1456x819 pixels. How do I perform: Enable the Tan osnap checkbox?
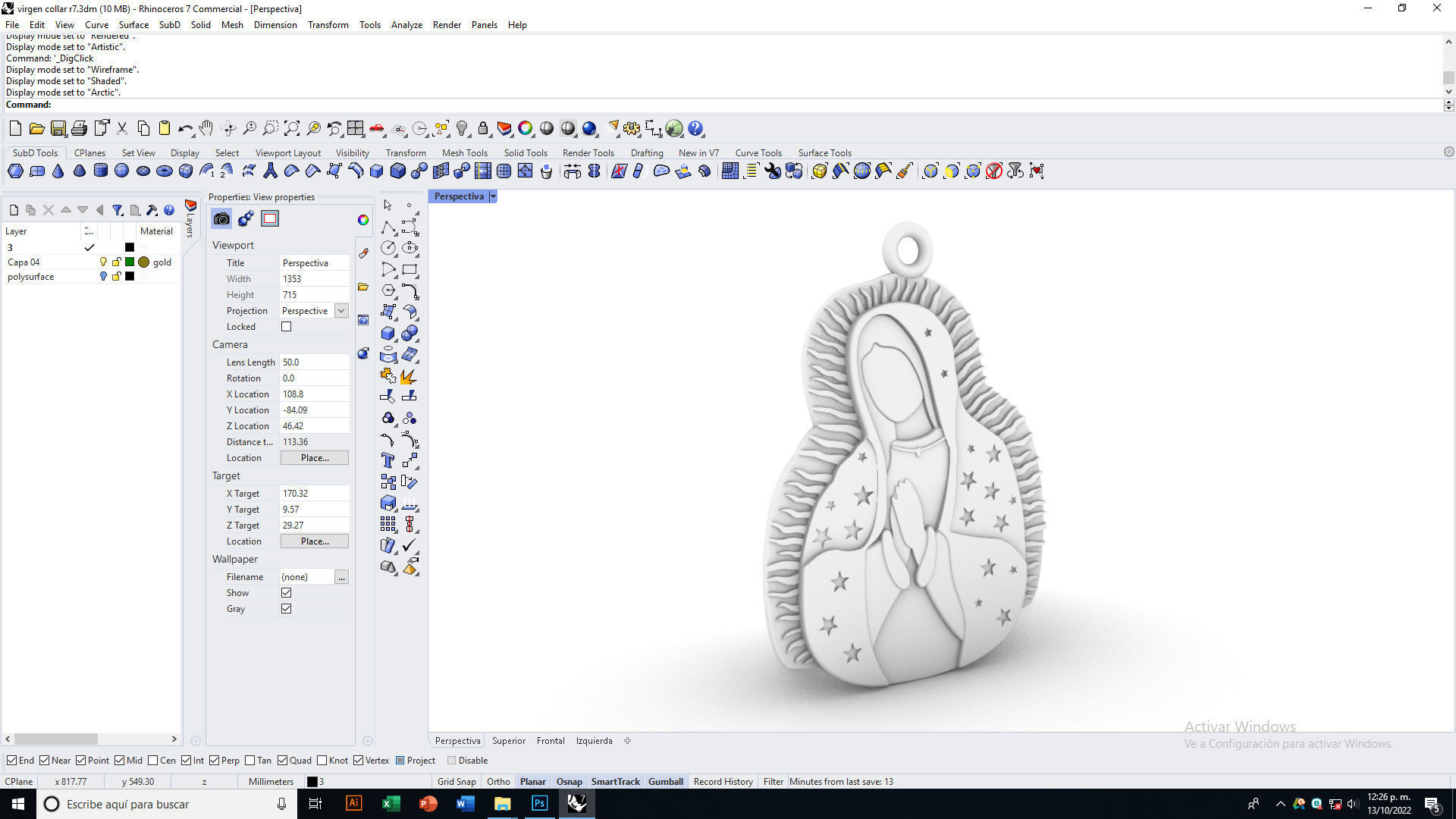tap(250, 761)
